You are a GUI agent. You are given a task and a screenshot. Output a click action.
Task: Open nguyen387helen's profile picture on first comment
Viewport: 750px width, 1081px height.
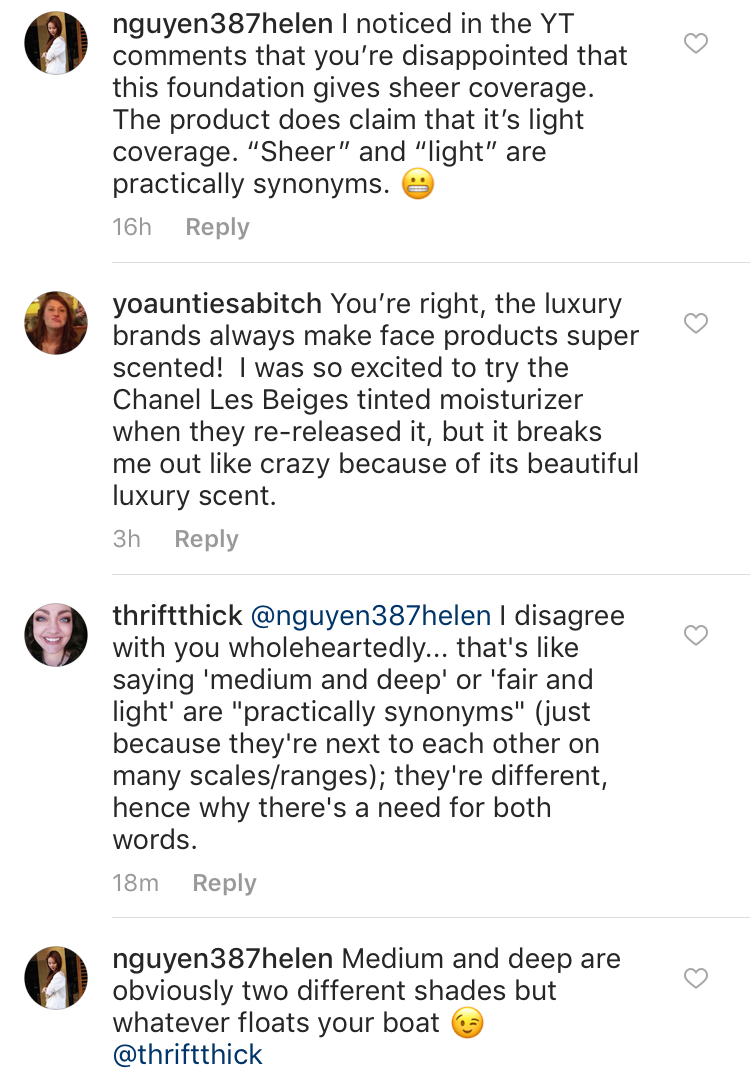pyautogui.click(x=56, y=42)
